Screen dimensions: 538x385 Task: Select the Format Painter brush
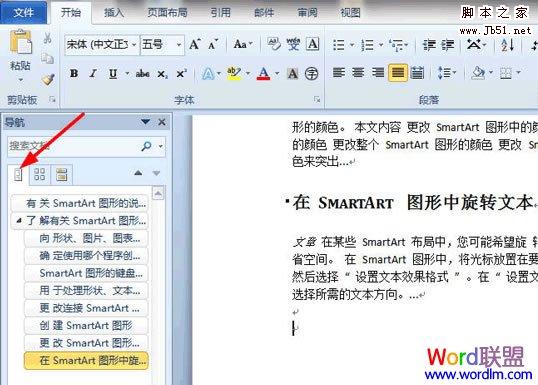click(48, 79)
